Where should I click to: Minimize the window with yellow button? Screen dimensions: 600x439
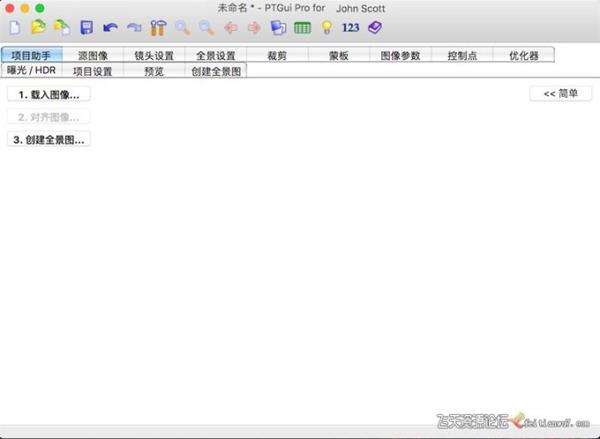click(x=25, y=8)
